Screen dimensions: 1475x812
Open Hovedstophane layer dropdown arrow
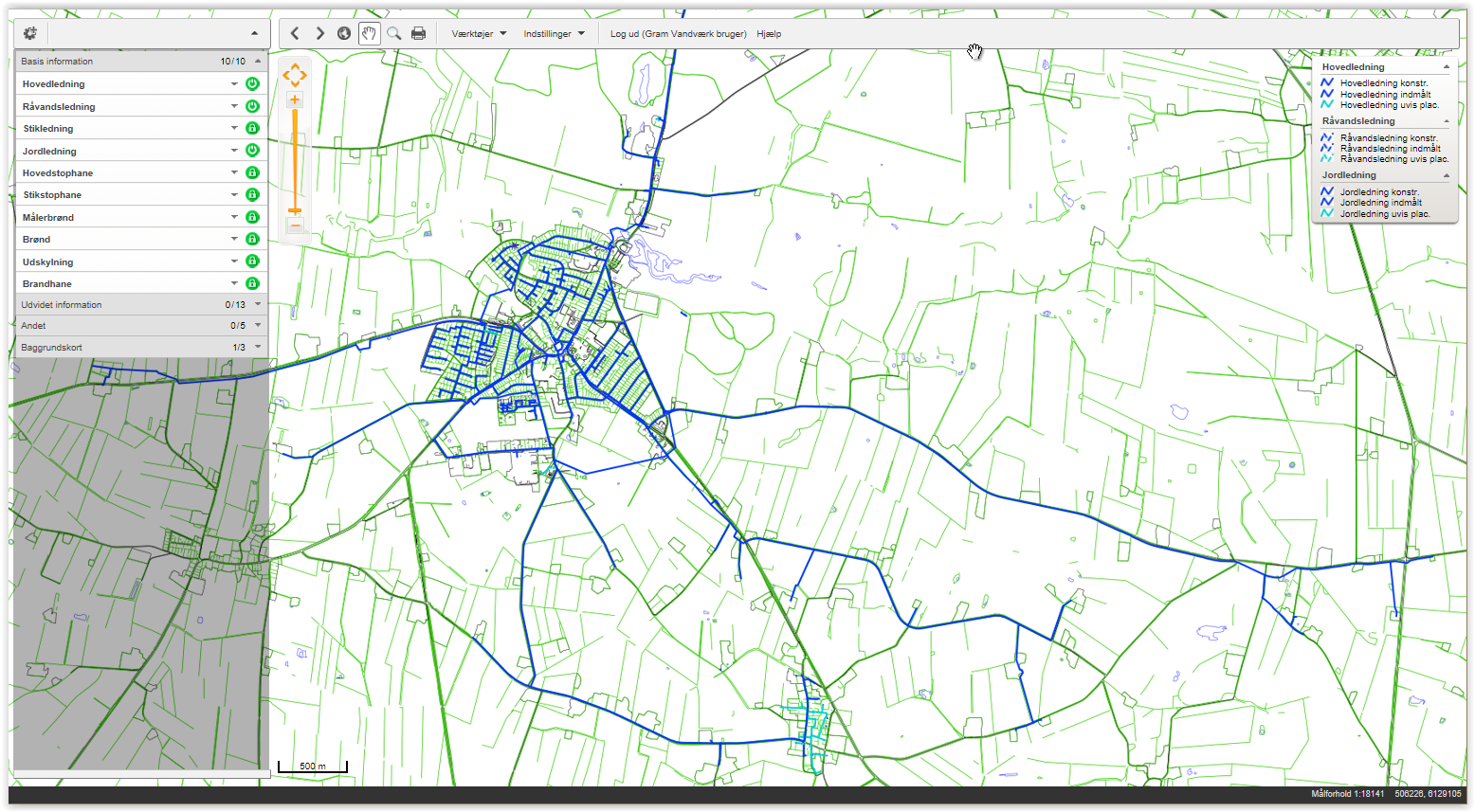point(234,172)
